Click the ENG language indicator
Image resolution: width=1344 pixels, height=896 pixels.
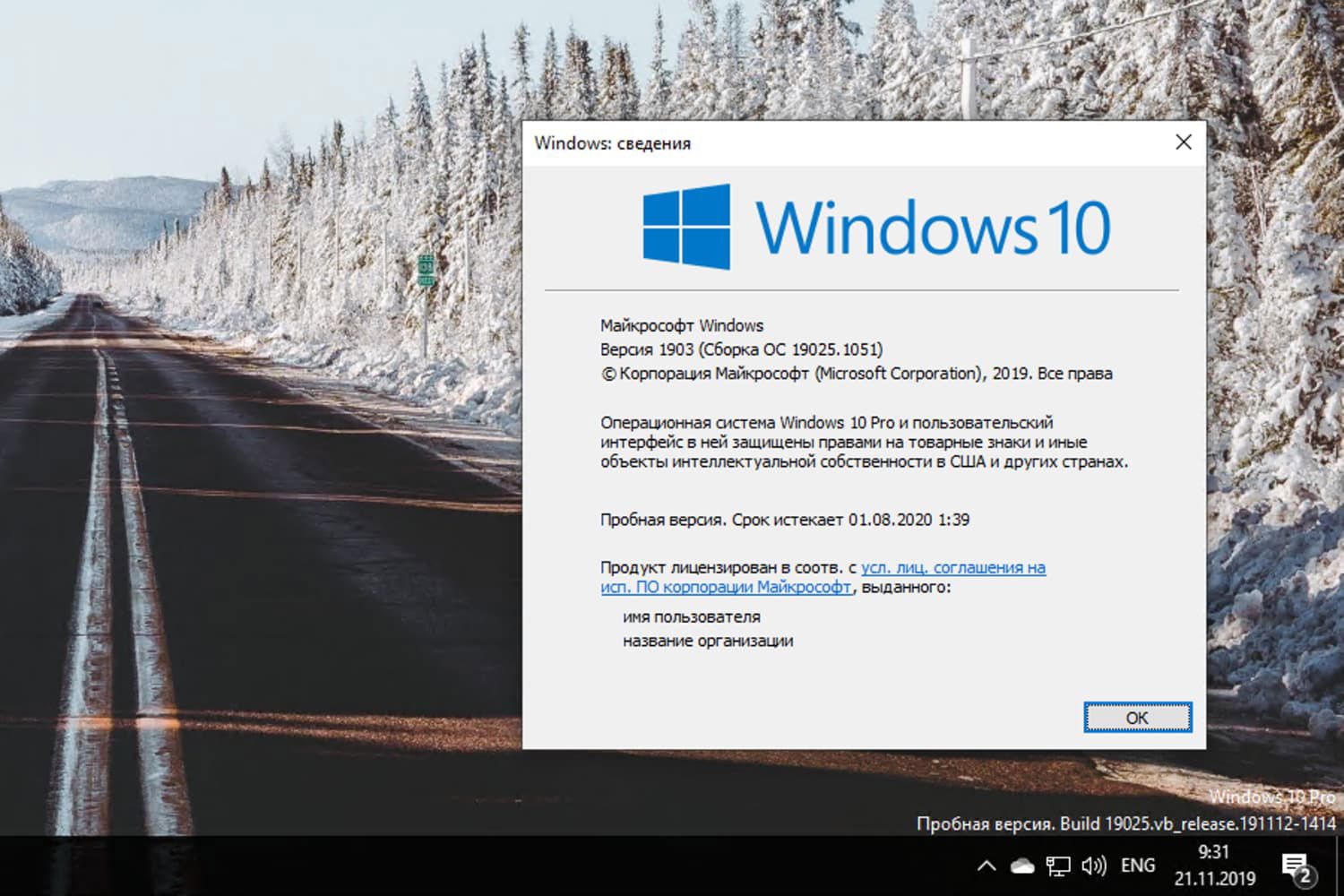click(1138, 866)
